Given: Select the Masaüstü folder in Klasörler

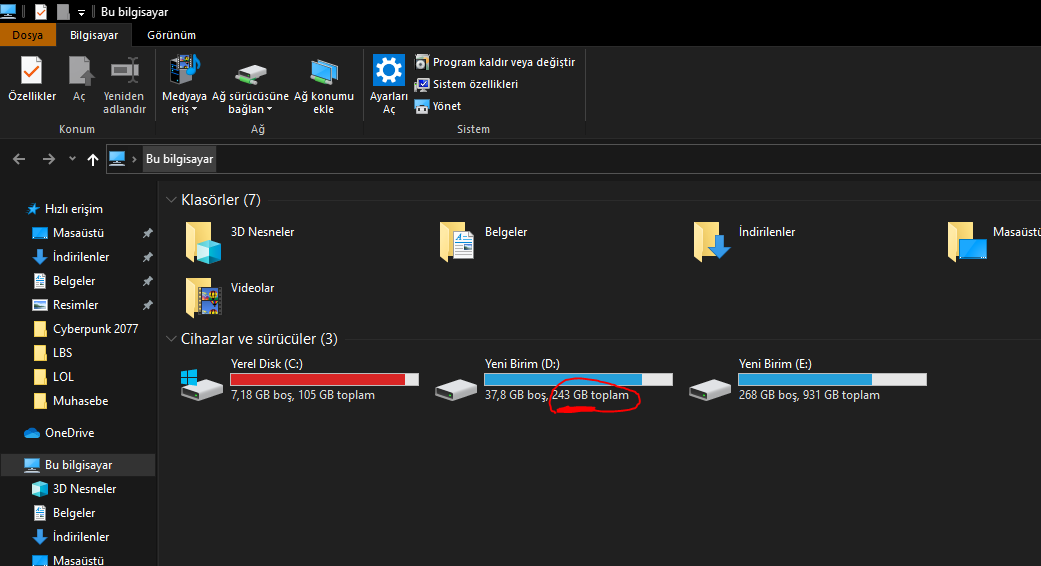Looking at the screenshot, I should (x=993, y=242).
